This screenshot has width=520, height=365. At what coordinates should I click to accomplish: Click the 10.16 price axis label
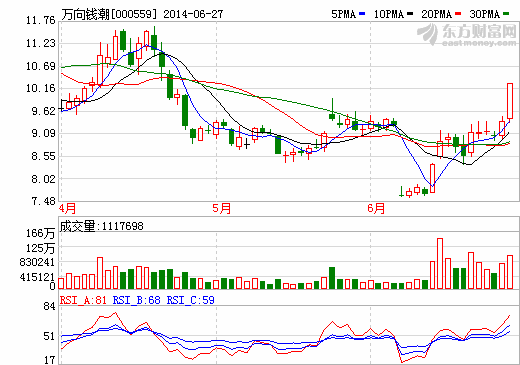pos(41,88)
